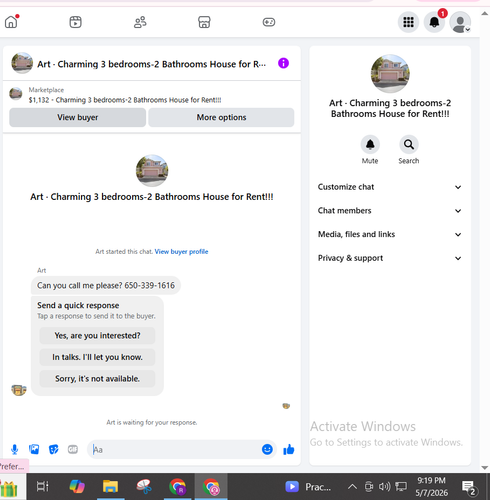The width and height of the screenshot is (490, 500).
Task: Click the More options button
Action: tap(221, 117)
